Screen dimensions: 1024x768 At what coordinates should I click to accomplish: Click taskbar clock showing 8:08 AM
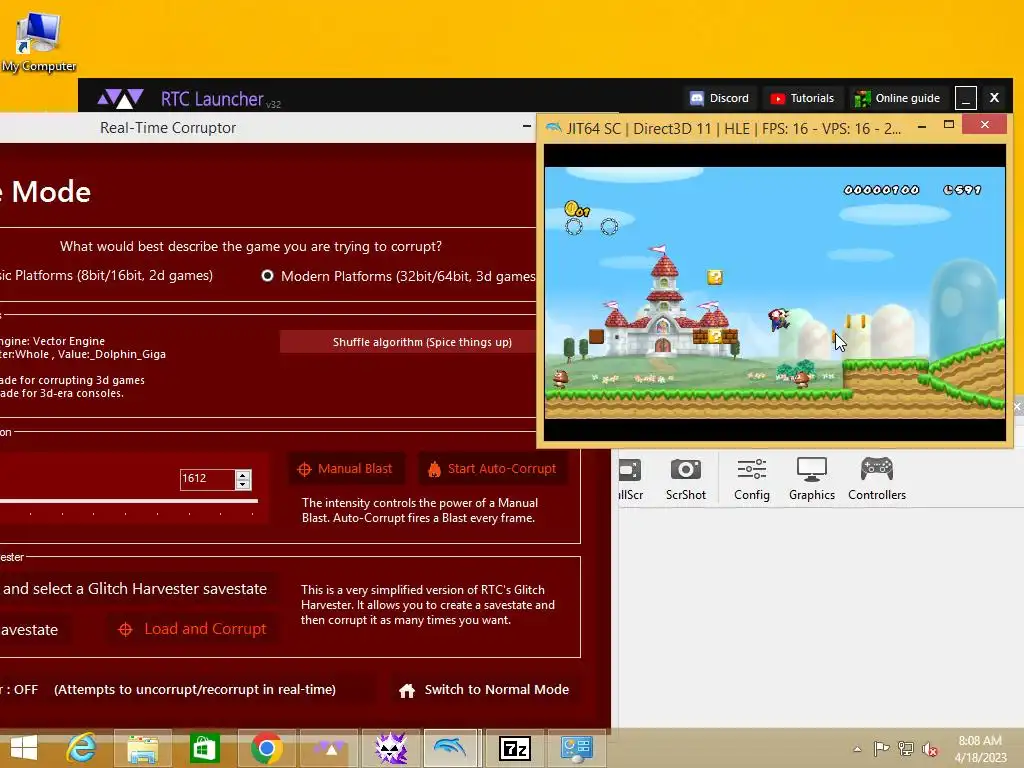980,749
